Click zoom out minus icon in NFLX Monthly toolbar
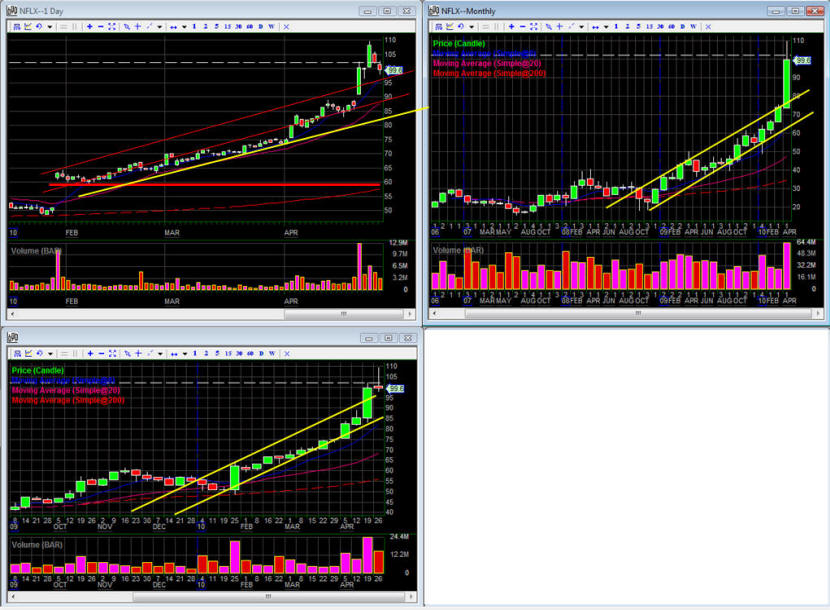The width and height of the screenshot is (830, 610). [x=522, y=26]
